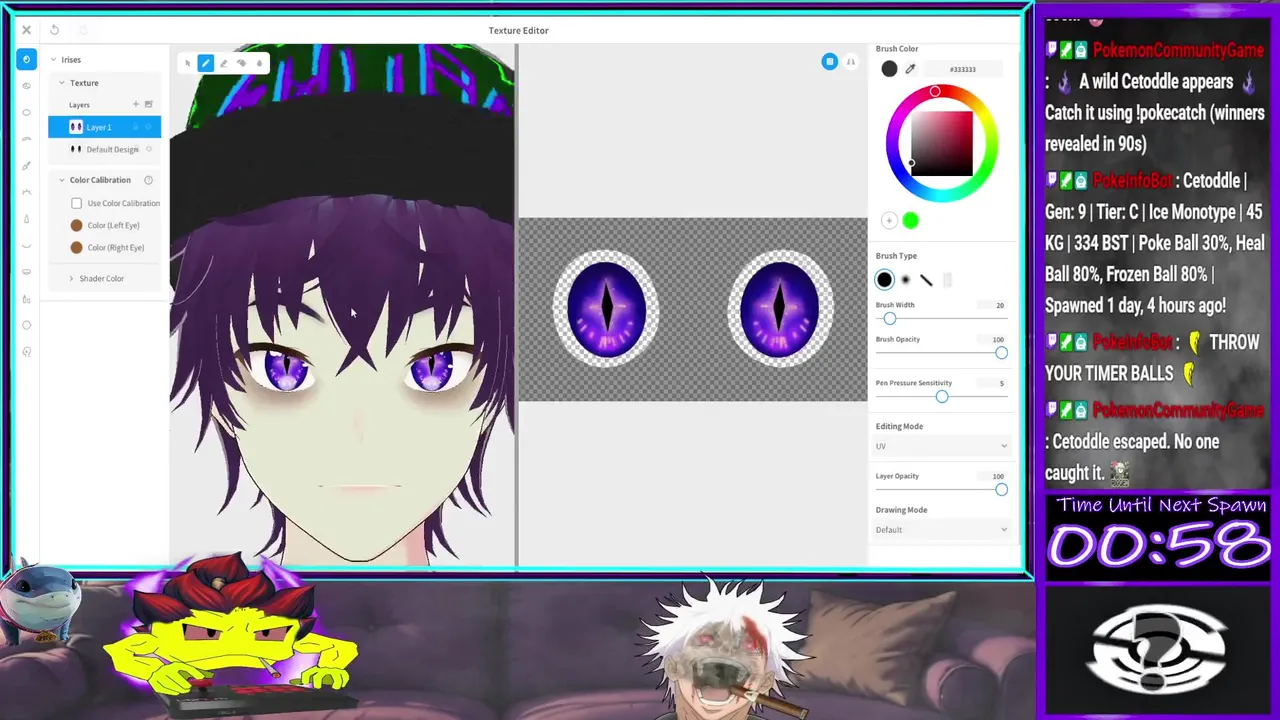Toggle mirror symmetry icon above UV view
Image resolution: width=1280 pixels, height=720 pixels.
pos(851,62)
